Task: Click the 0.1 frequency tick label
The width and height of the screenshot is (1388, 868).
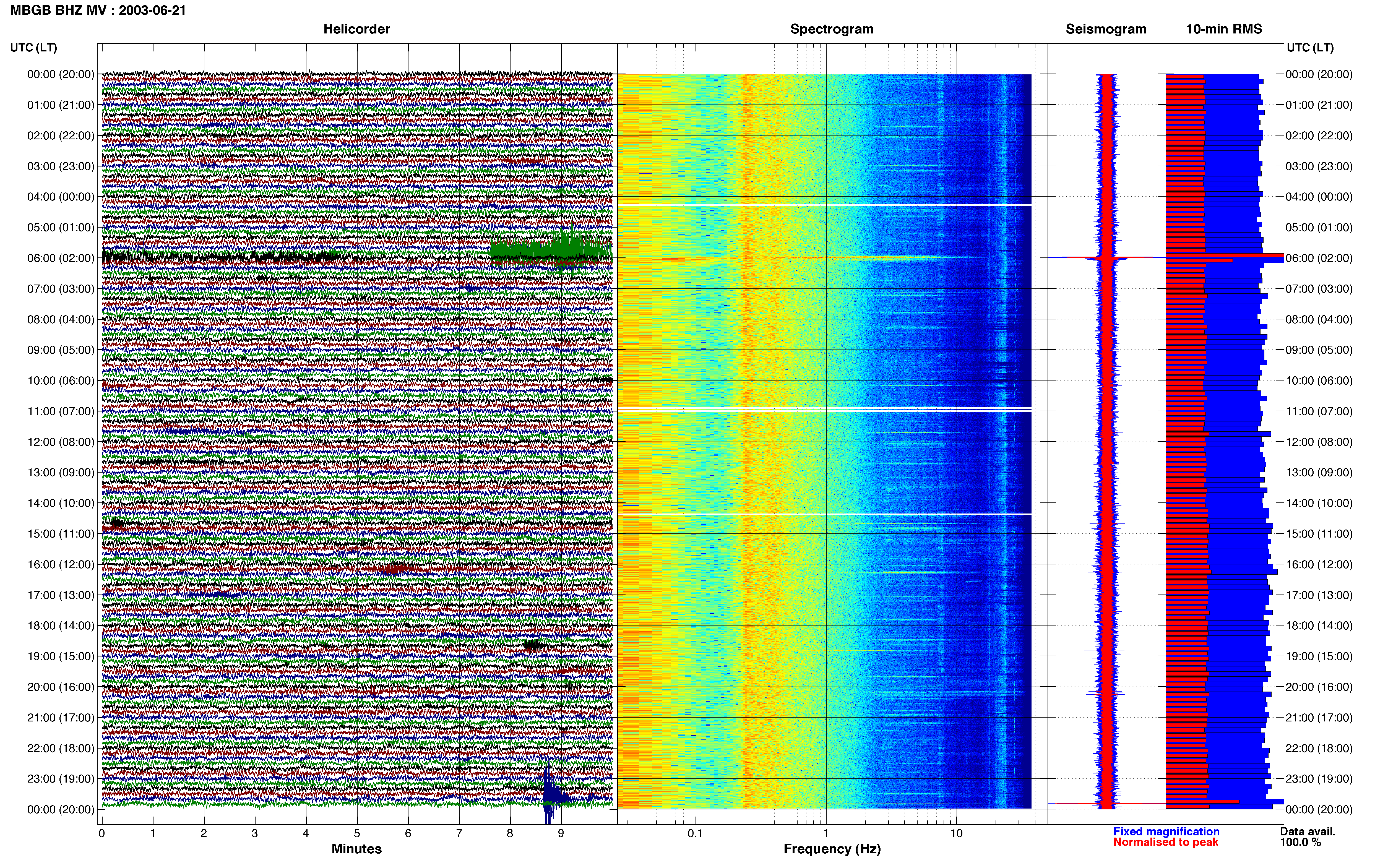Action: 695,833
